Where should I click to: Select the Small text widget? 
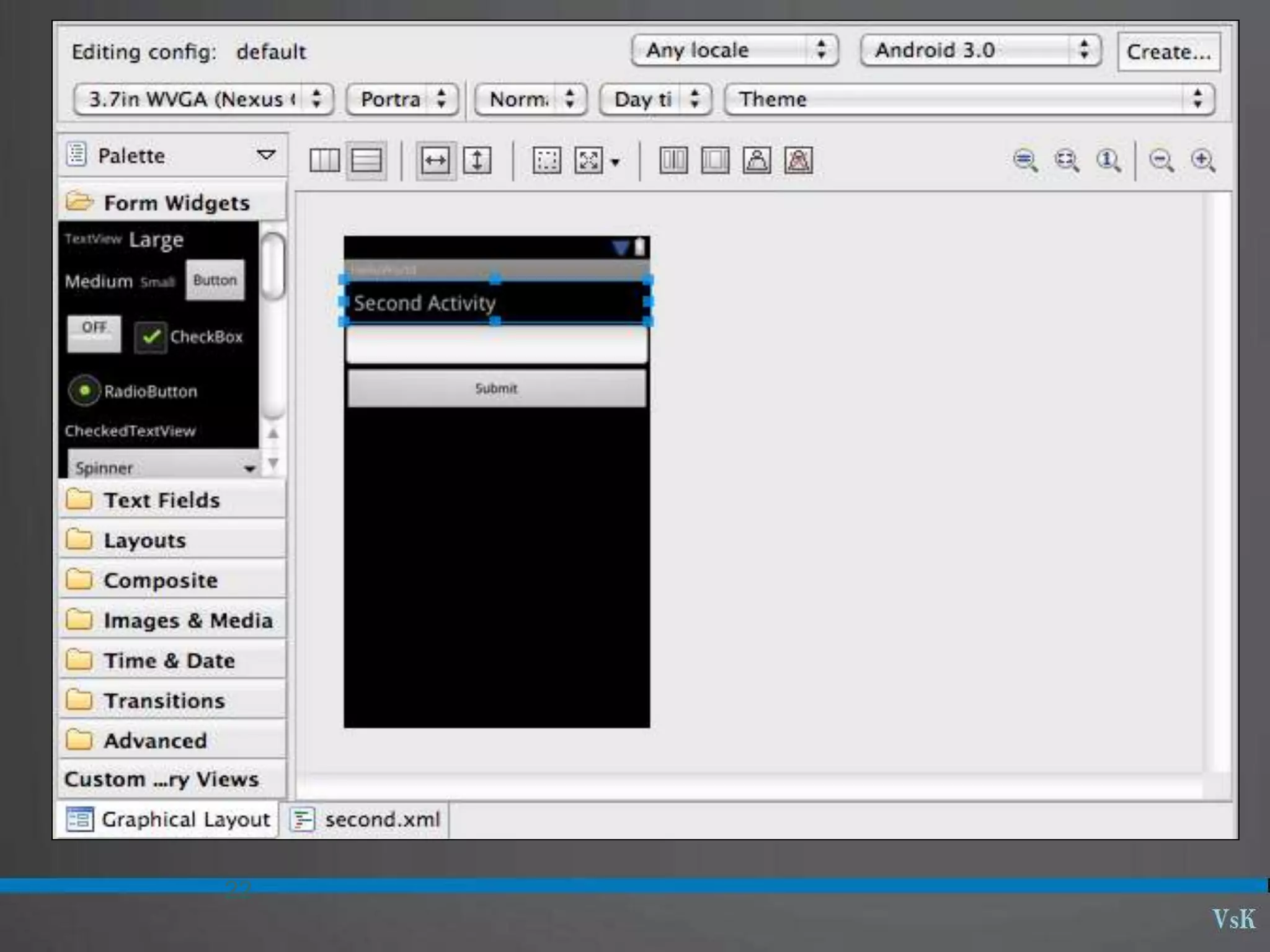[158, 283]
